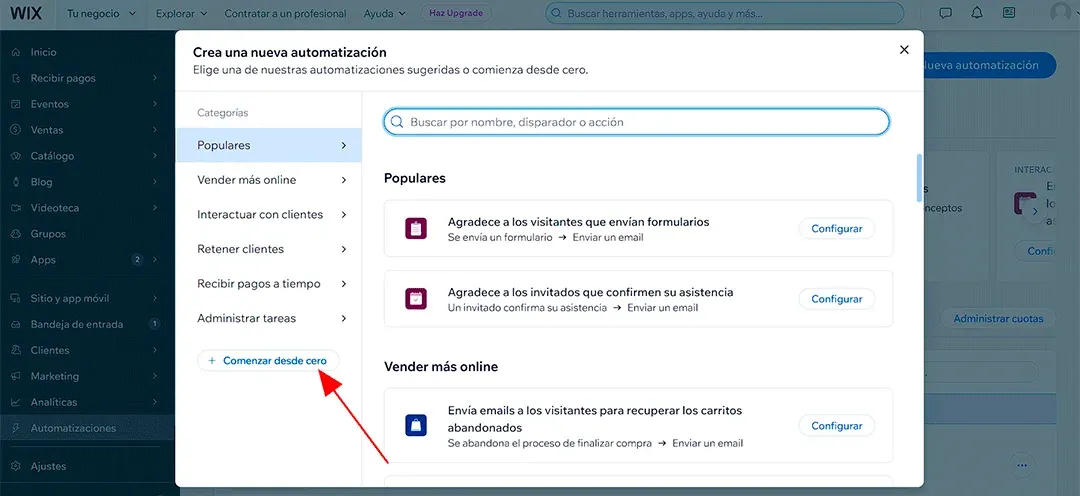
Task: Click the Marketing megaphone icon
Action: tap(16, 376)
